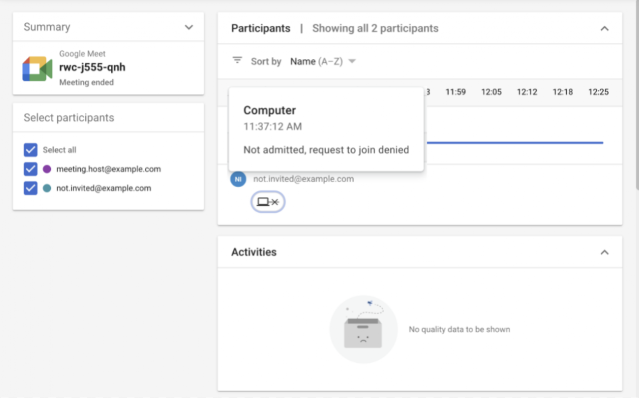Viewport: 639px width, 398px height.
Task: Click the Summary heading text
Action: (x=47, y=27)
